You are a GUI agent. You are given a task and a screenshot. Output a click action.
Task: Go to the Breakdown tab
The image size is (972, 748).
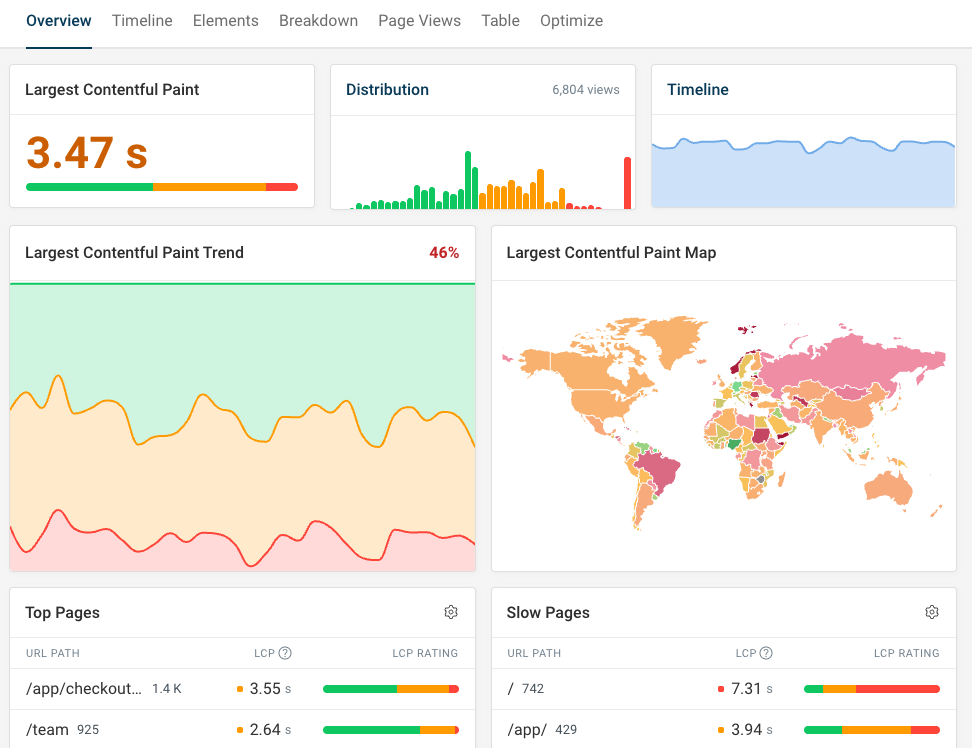click(x=318, y=20)
